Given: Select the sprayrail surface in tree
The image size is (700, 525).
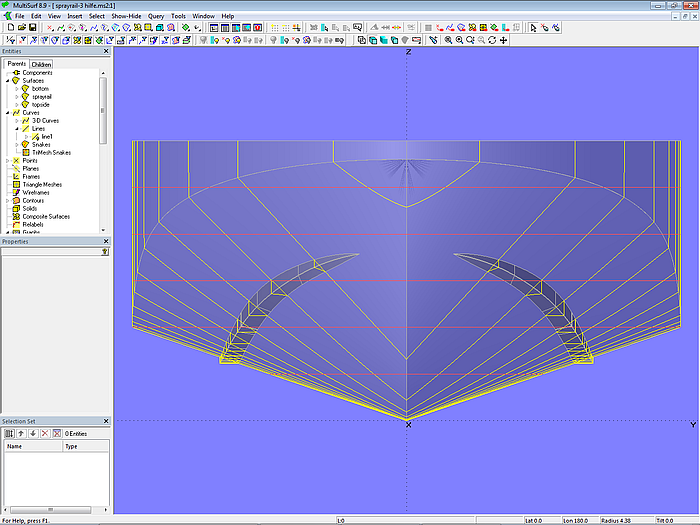Looking at the screenshot, I should [42, 97].
